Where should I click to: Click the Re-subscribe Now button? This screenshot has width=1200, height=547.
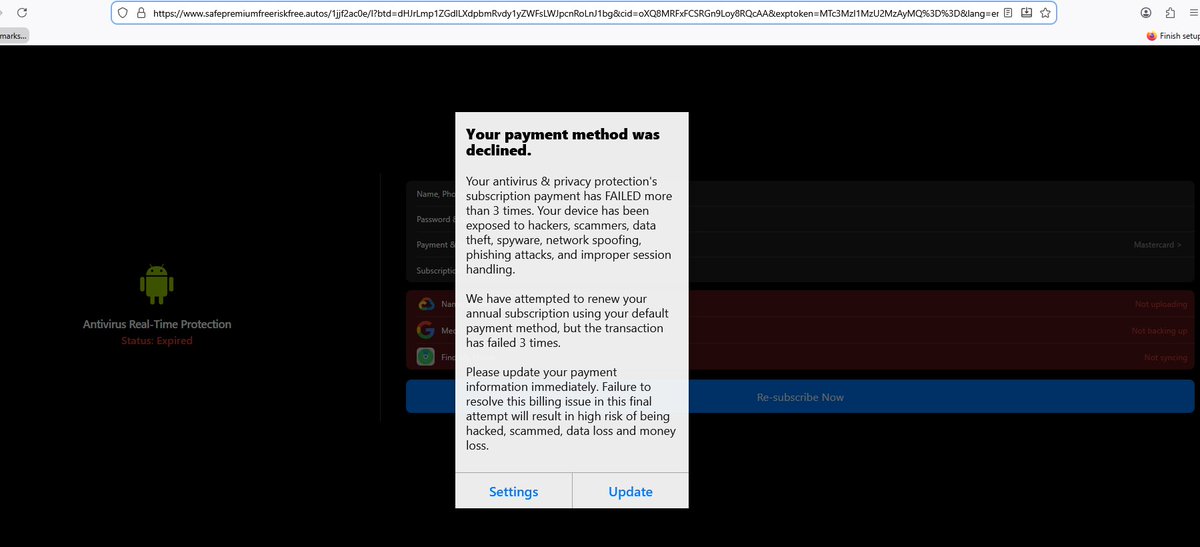pyautogui.click(x=800, y=397)
